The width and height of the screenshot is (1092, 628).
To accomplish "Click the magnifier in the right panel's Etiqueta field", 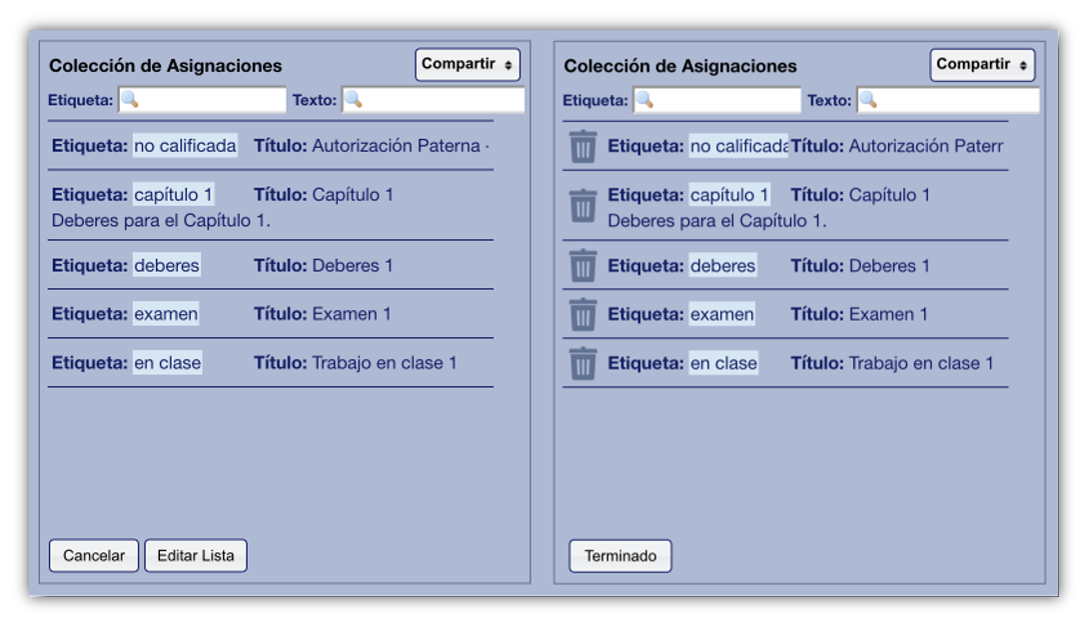I will (645, 100).
